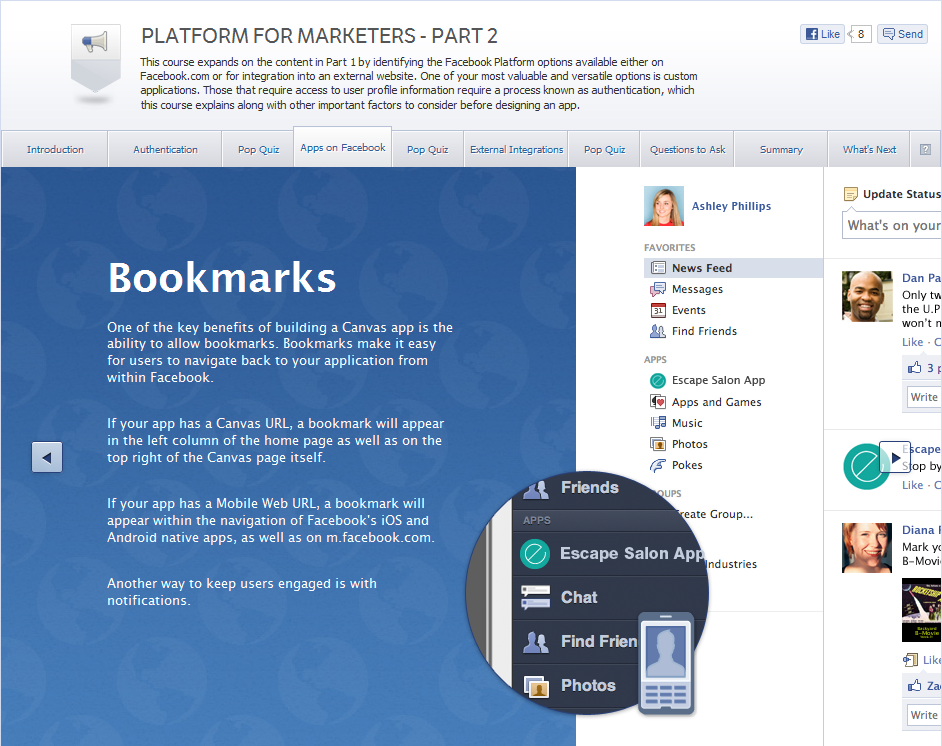Click the What's on your mind status field
942x746 pixels.
point(892,225)
